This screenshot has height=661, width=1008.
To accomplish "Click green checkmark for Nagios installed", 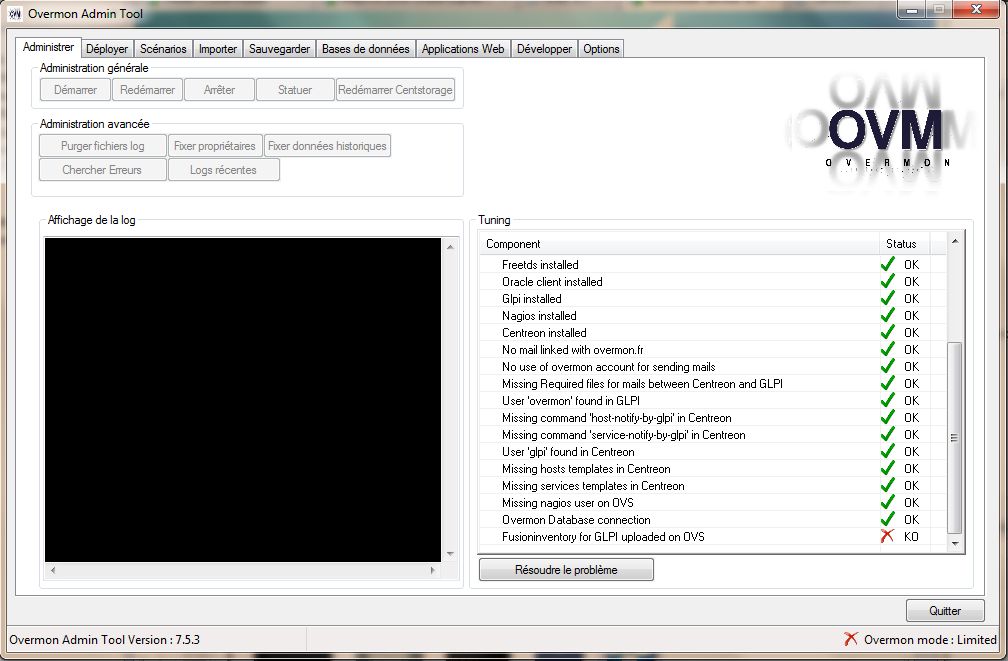I will click(888, 315).
